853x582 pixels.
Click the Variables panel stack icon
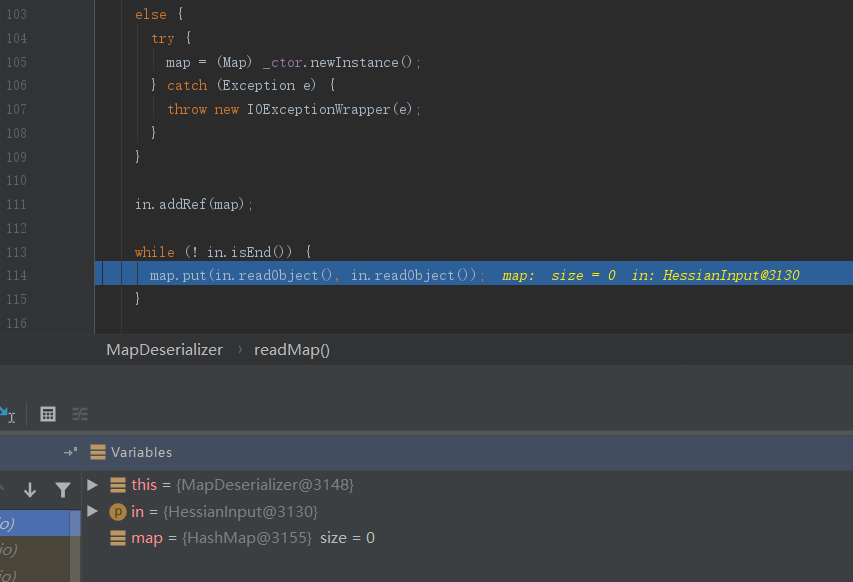coord(98,452)
